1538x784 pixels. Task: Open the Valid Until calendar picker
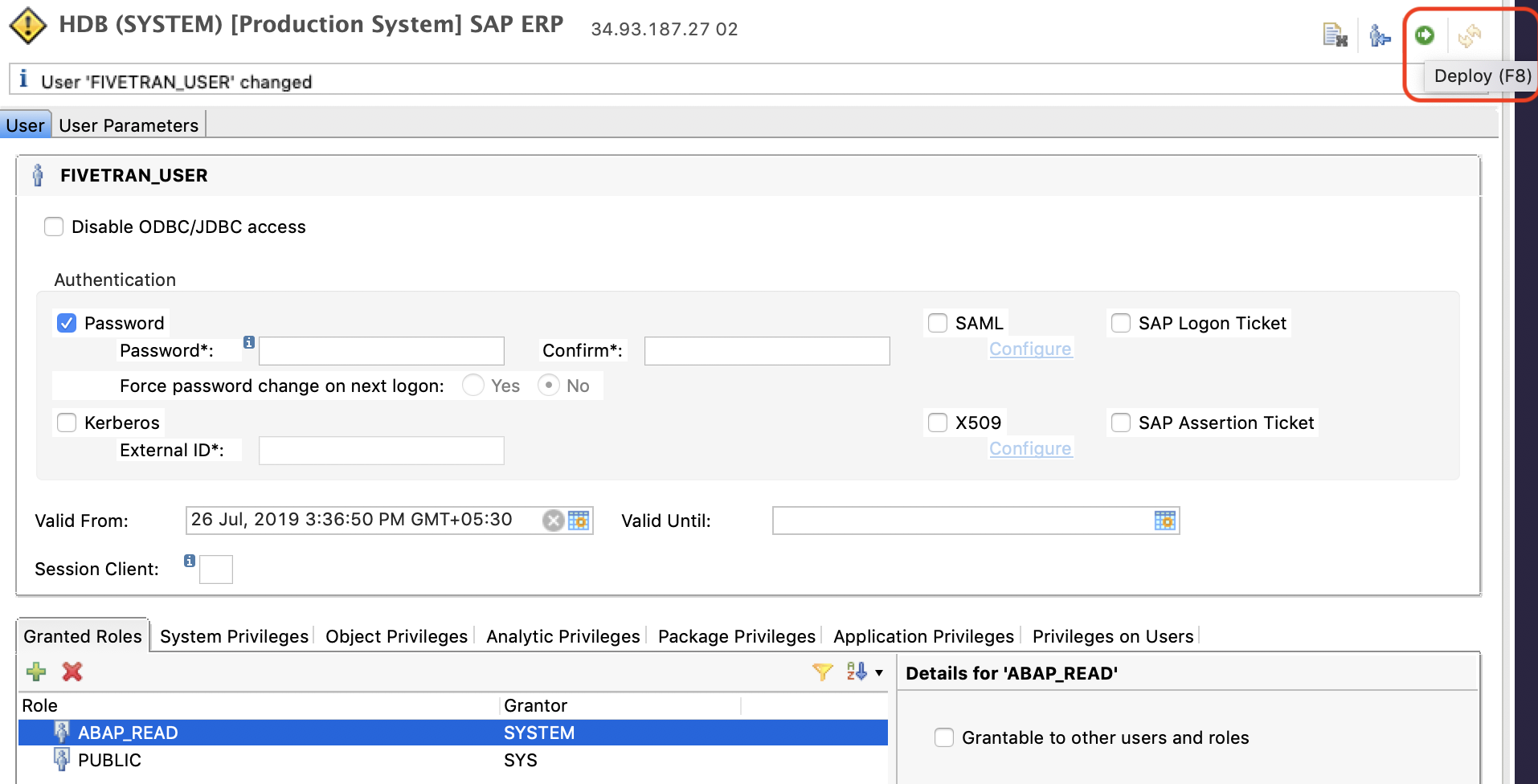click(1165, 521)
